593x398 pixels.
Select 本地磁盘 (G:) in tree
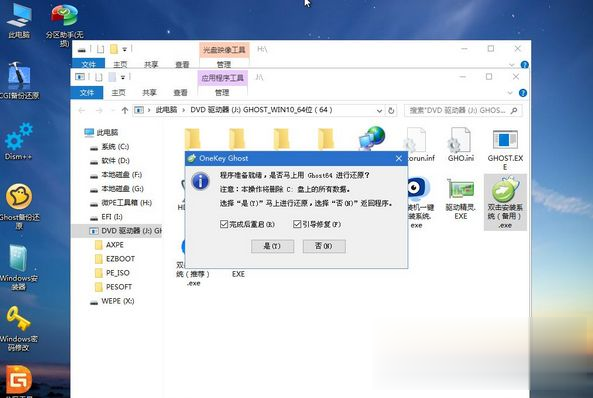[x=122, y=189]
